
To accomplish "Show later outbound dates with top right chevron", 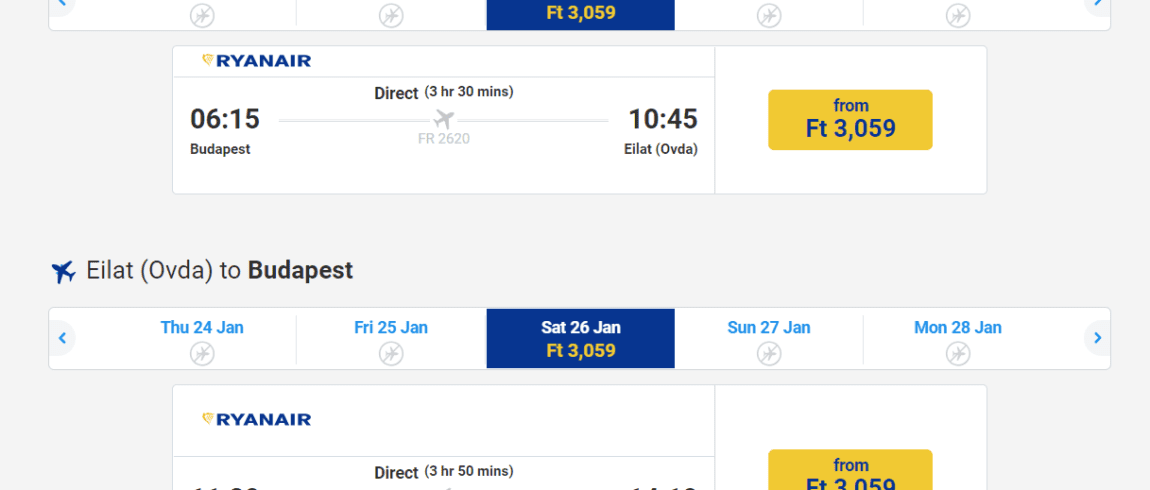I will point(1097,4).
